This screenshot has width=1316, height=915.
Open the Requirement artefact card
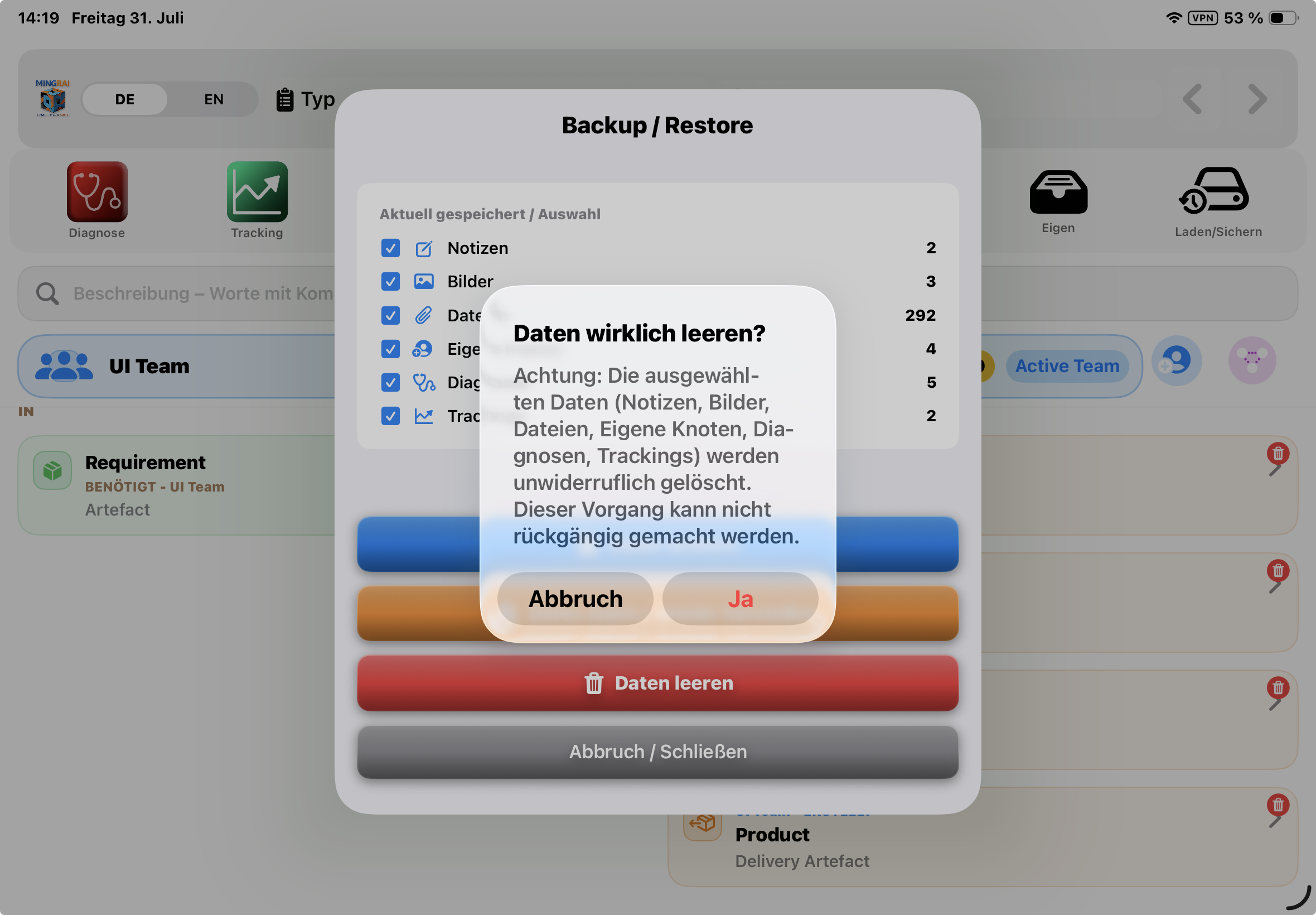point(176,485)
